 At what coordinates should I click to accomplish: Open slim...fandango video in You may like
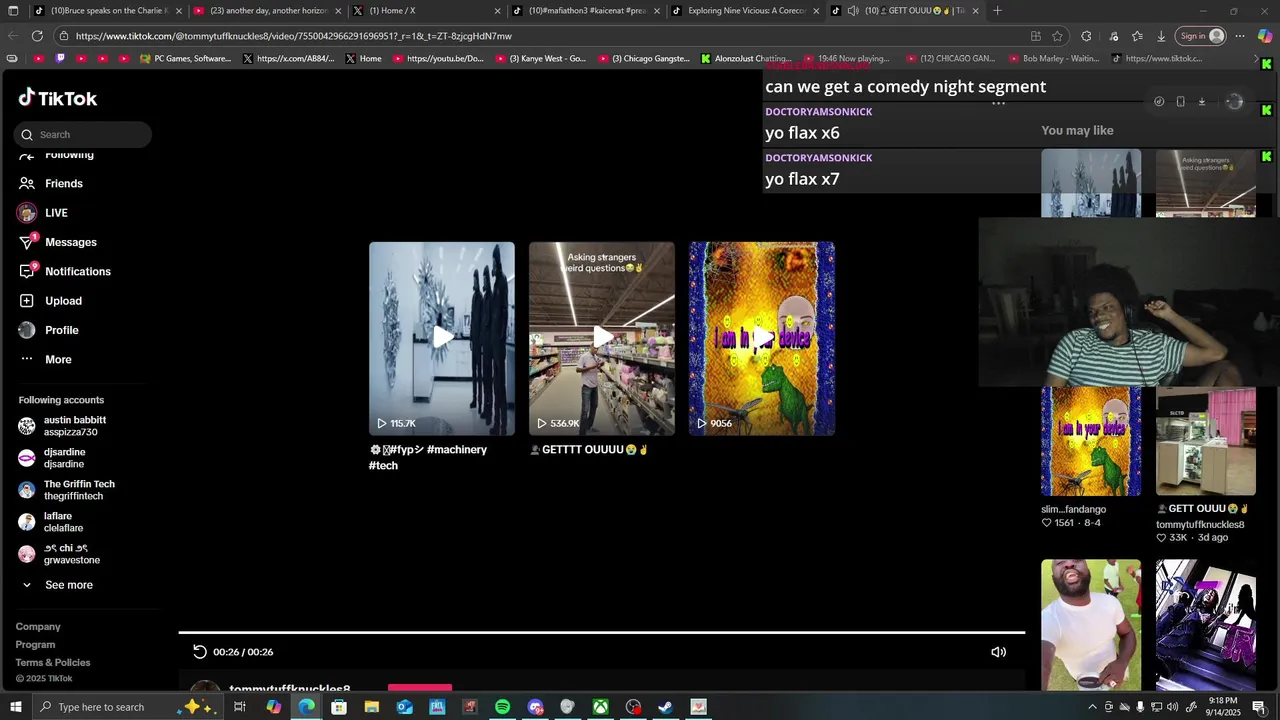pyautogui.click(x=1091, y=440)
